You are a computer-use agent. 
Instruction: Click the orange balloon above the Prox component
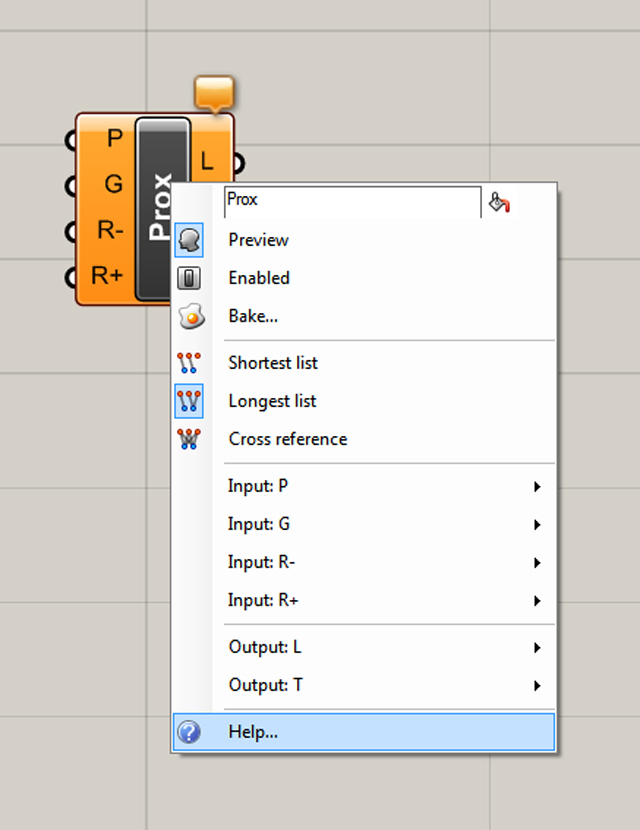(214, 92)
